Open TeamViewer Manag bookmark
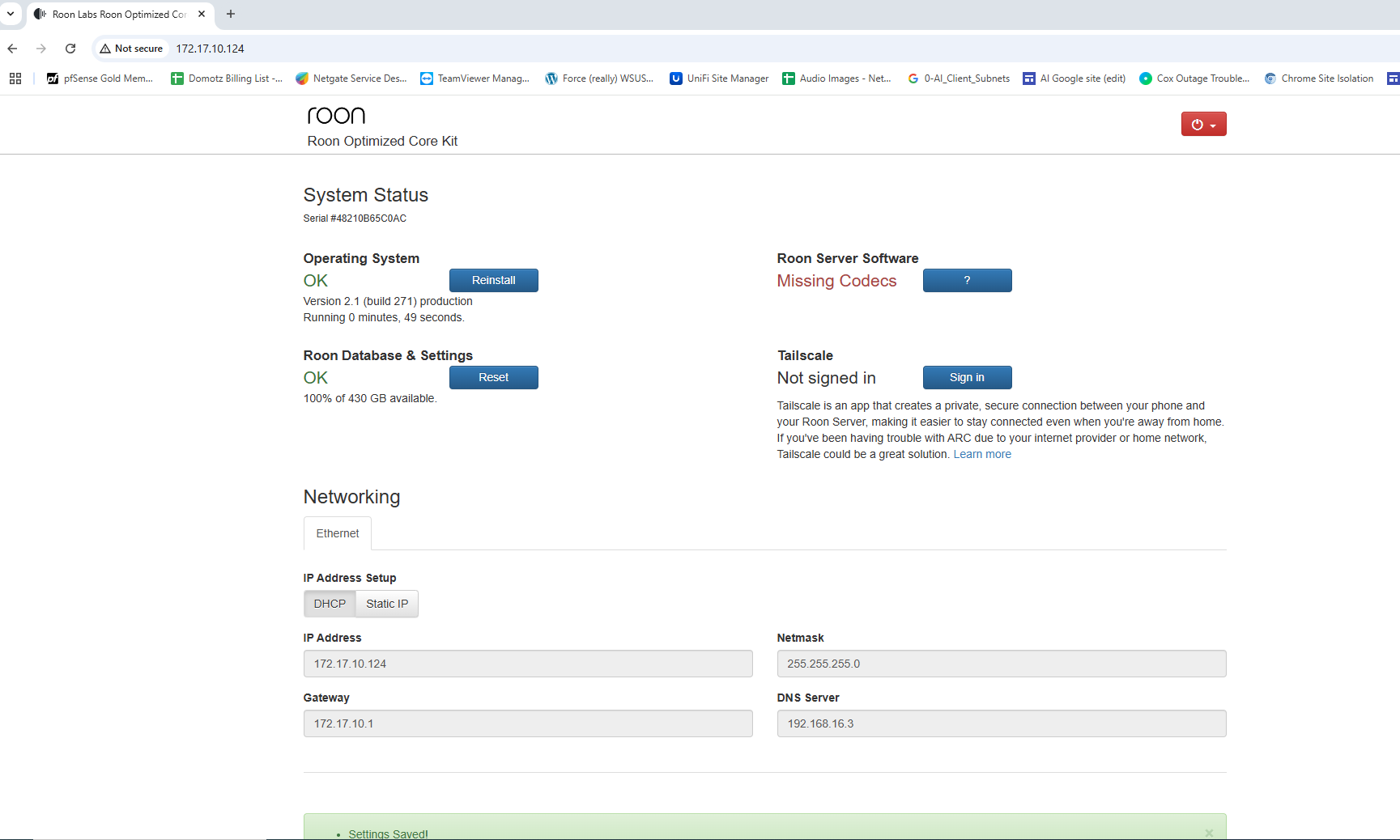Viewport: 1400px width, 840px height. pyautogui.click(x=474, y=78)
